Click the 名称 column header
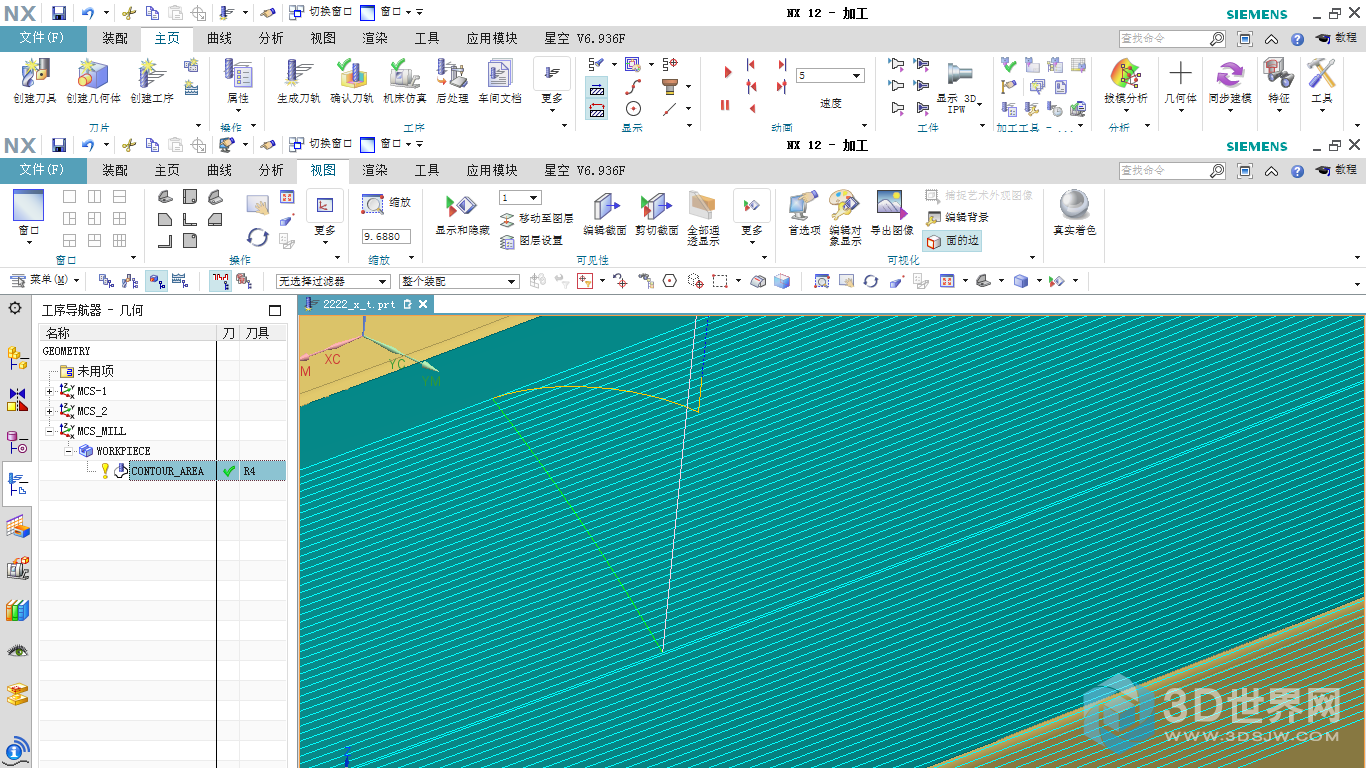This screenshot has width=1366, height=768. coord(127,332)
